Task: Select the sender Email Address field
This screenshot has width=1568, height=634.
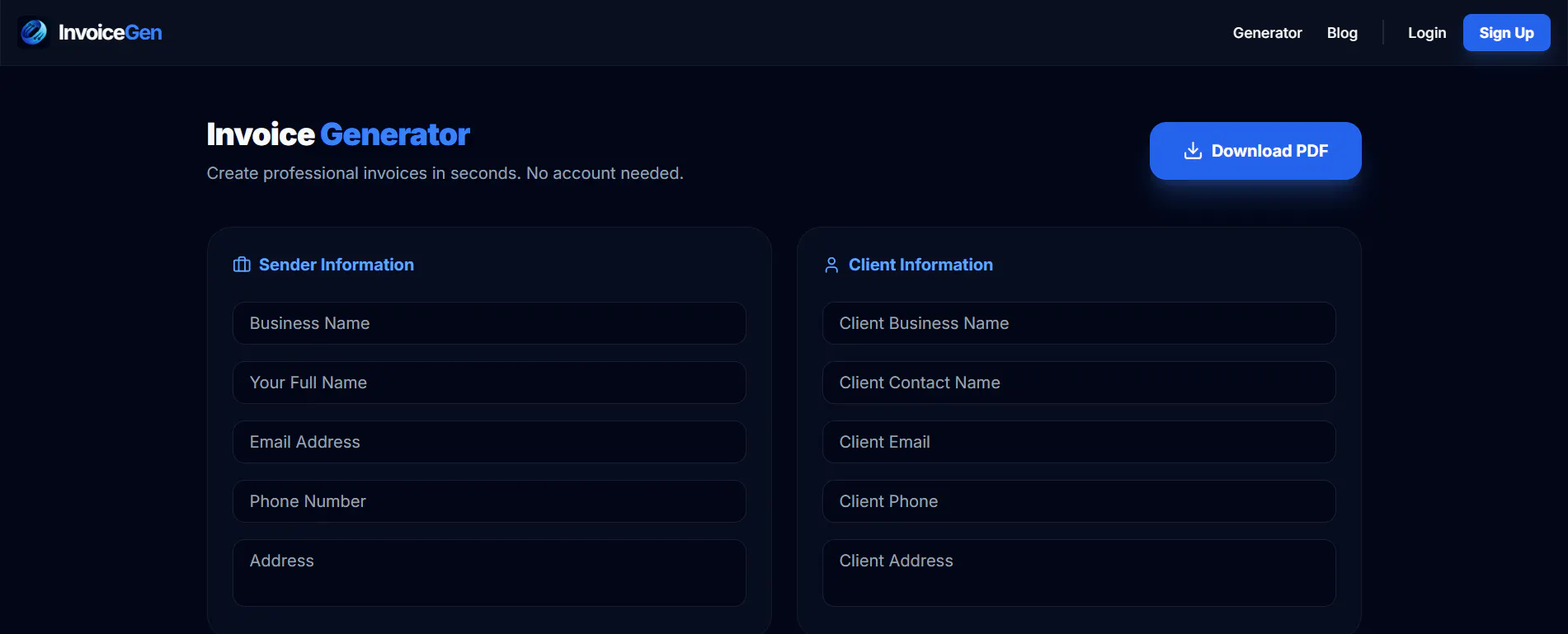Action: (489, 442)
